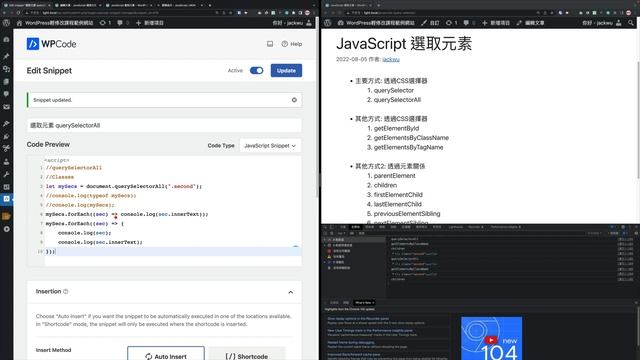Open 自訂 customize in right admin bar
The height and width of the screenshot is (360, 640).
coord(430,23)
